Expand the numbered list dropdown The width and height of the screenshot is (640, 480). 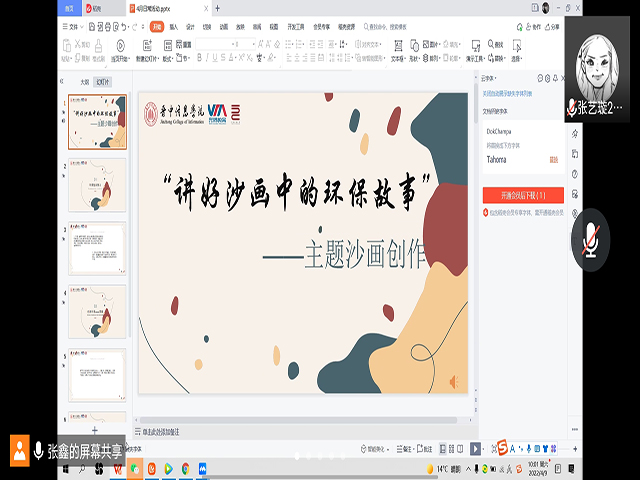(x=304, y=44)
